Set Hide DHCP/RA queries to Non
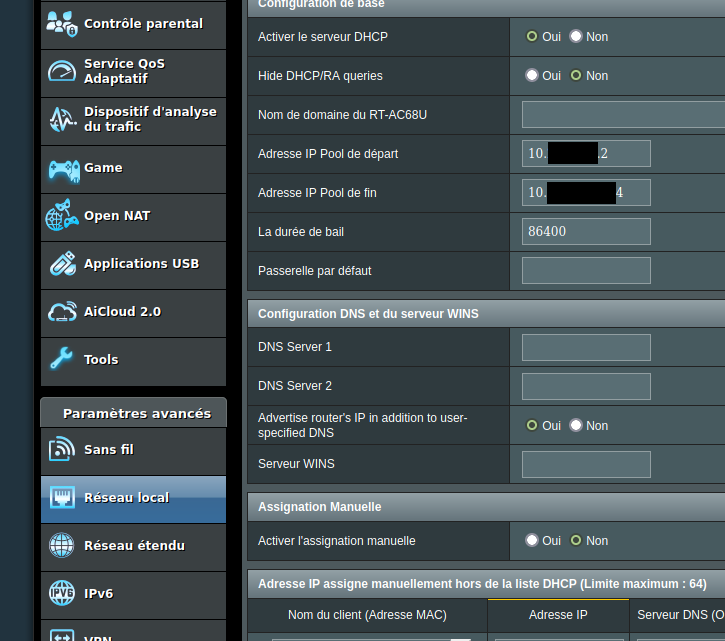Image resolution: width=725 pixels, height=641 pixels. pos(576,75)
